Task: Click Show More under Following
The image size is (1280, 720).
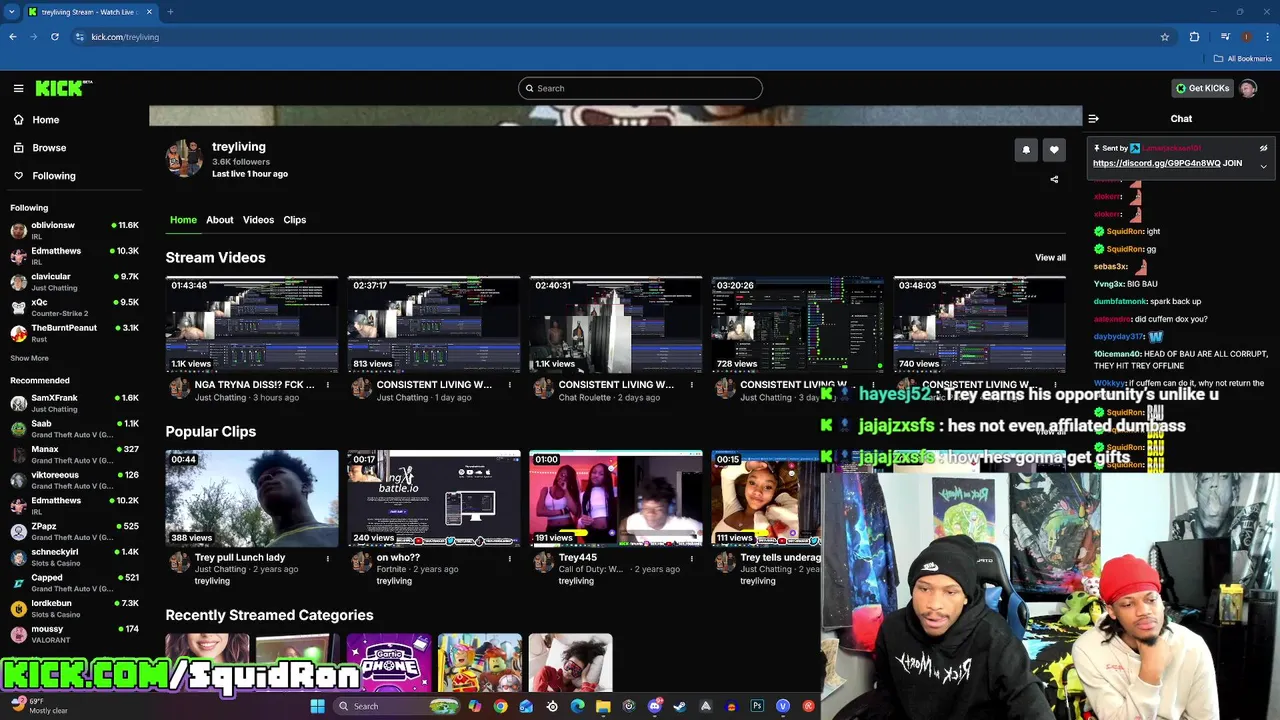Action: point(29,358)
